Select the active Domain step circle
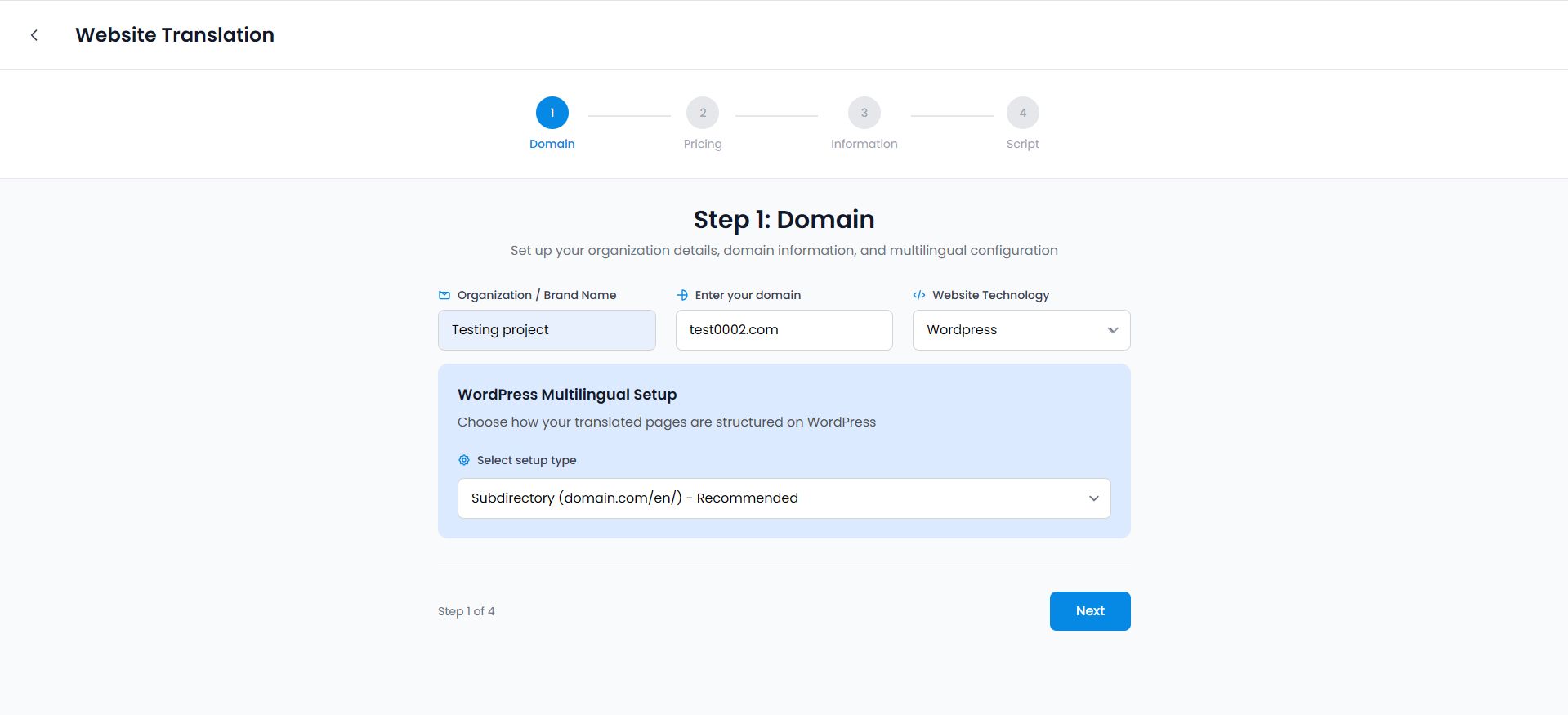The width and height of the screenshot is (1568, 715). 552,113
